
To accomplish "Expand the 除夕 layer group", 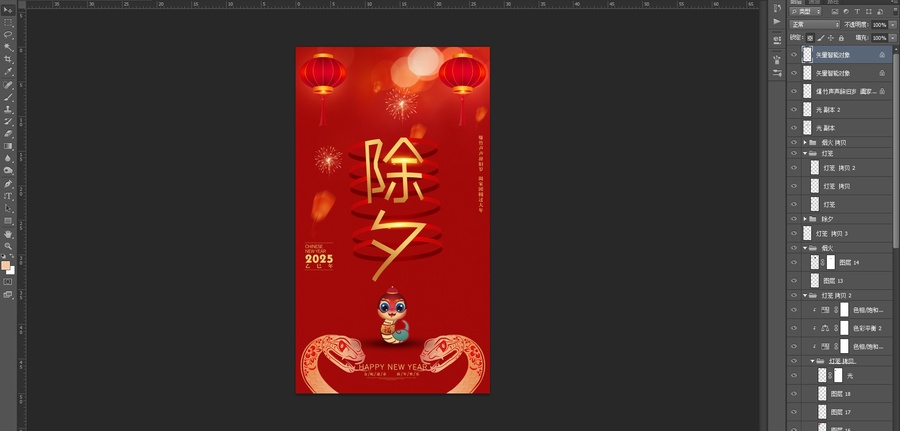I will [x=805, y=219].
